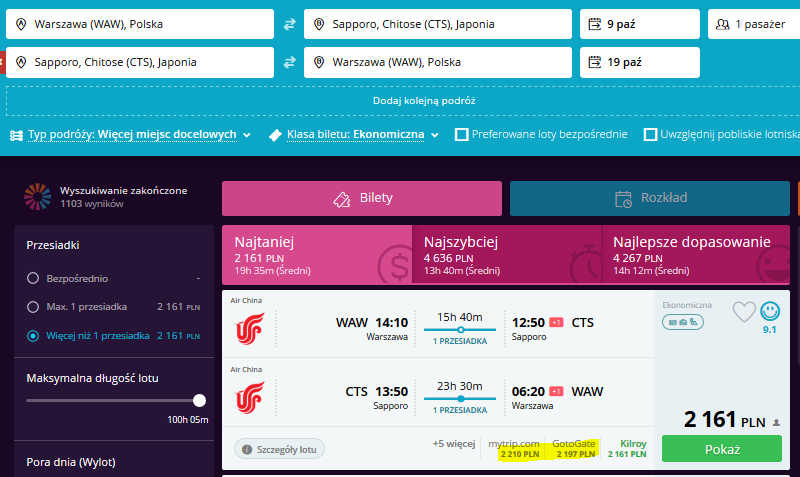Click the baggage amenities icon under Ekonomiczna

(x=683, y=322)
